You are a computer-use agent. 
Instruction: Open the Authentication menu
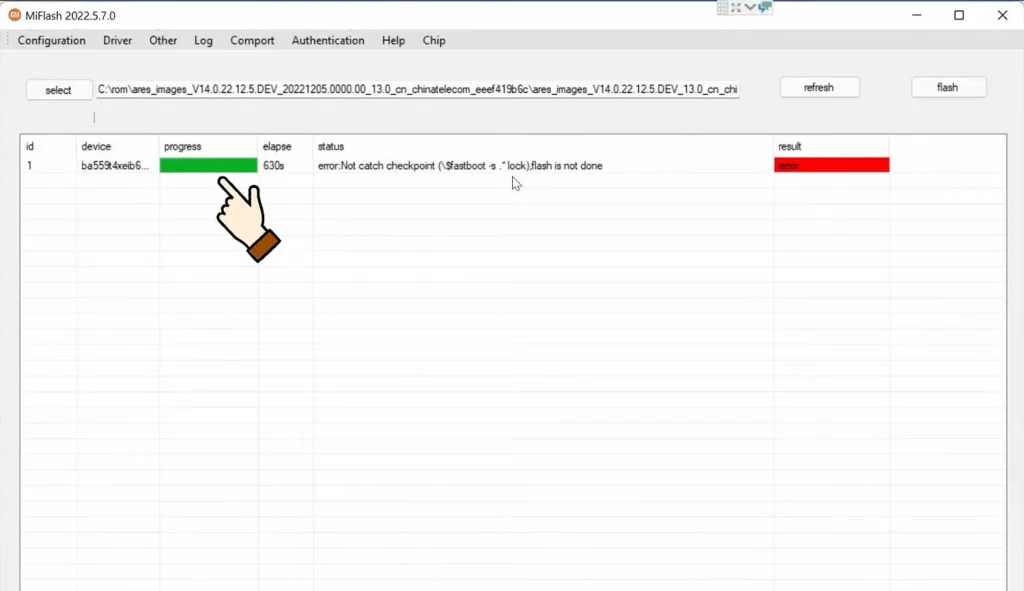[x=328, y=41]
